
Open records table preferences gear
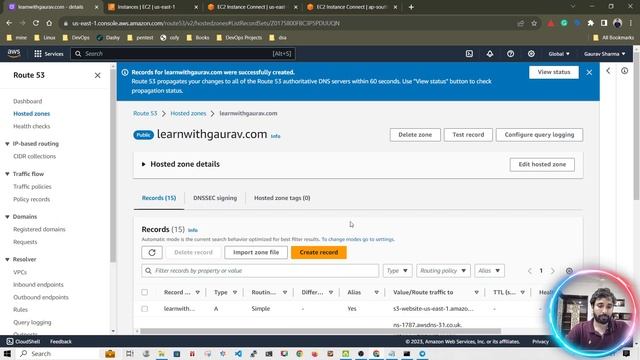coord(569,271)
